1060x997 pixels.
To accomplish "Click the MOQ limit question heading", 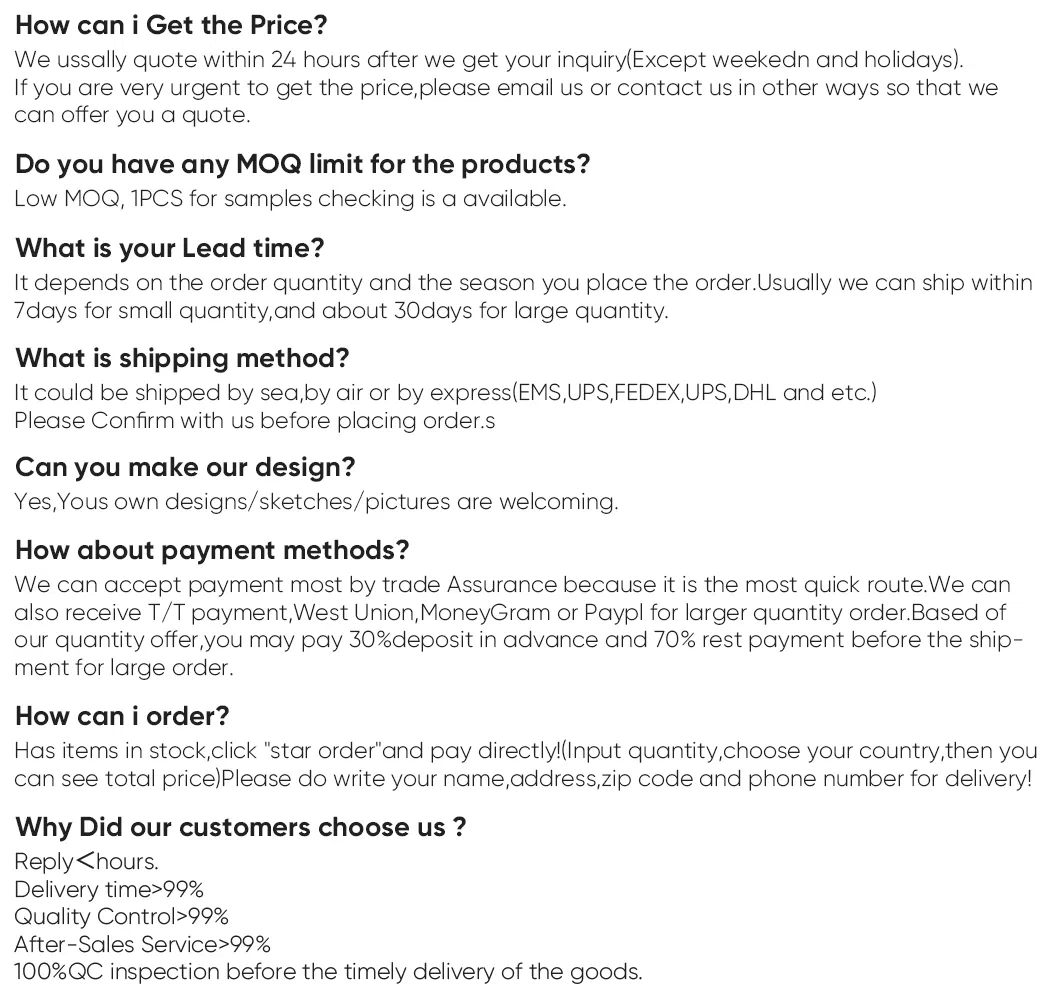I will 302,164.
